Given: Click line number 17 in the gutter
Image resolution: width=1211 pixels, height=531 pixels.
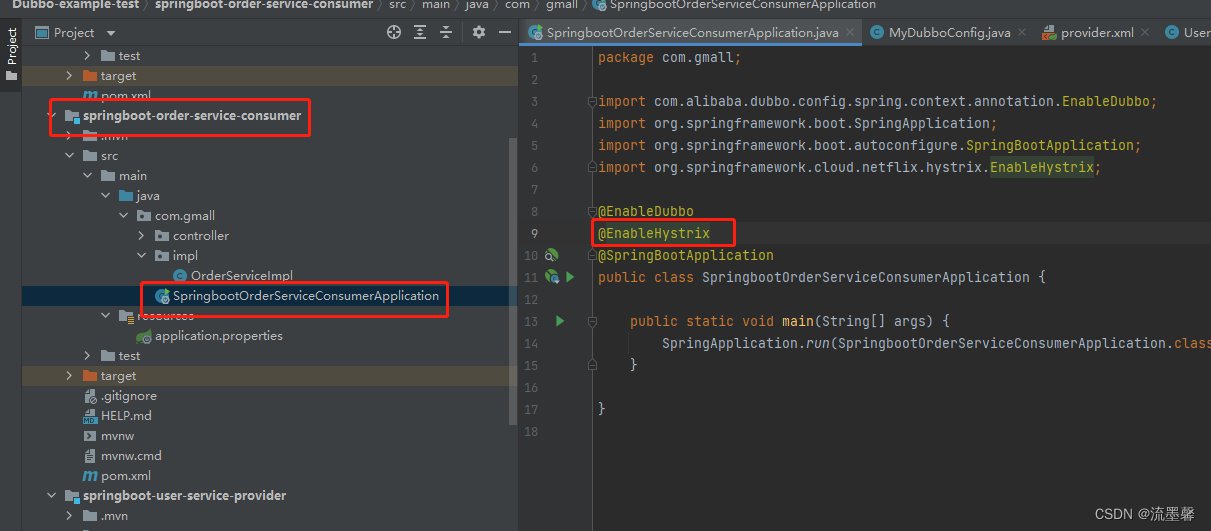Looking at the screenshot, I should click(530, 409).
